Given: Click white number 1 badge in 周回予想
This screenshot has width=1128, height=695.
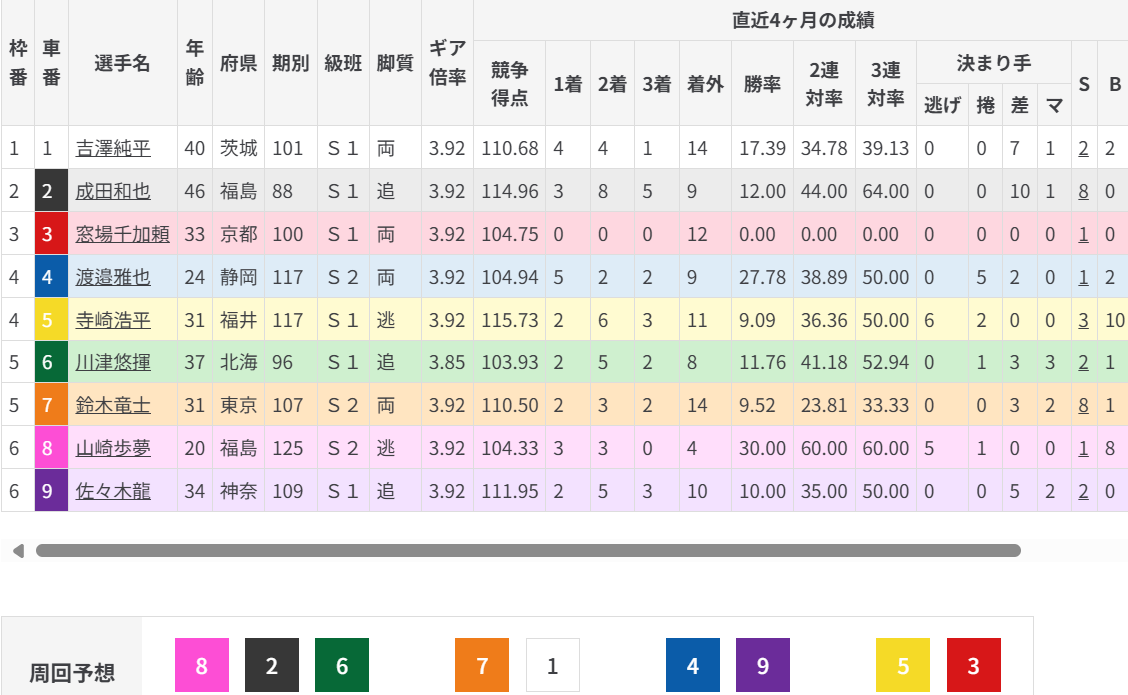Looking at the screenshot, I should tap(552, 665).
